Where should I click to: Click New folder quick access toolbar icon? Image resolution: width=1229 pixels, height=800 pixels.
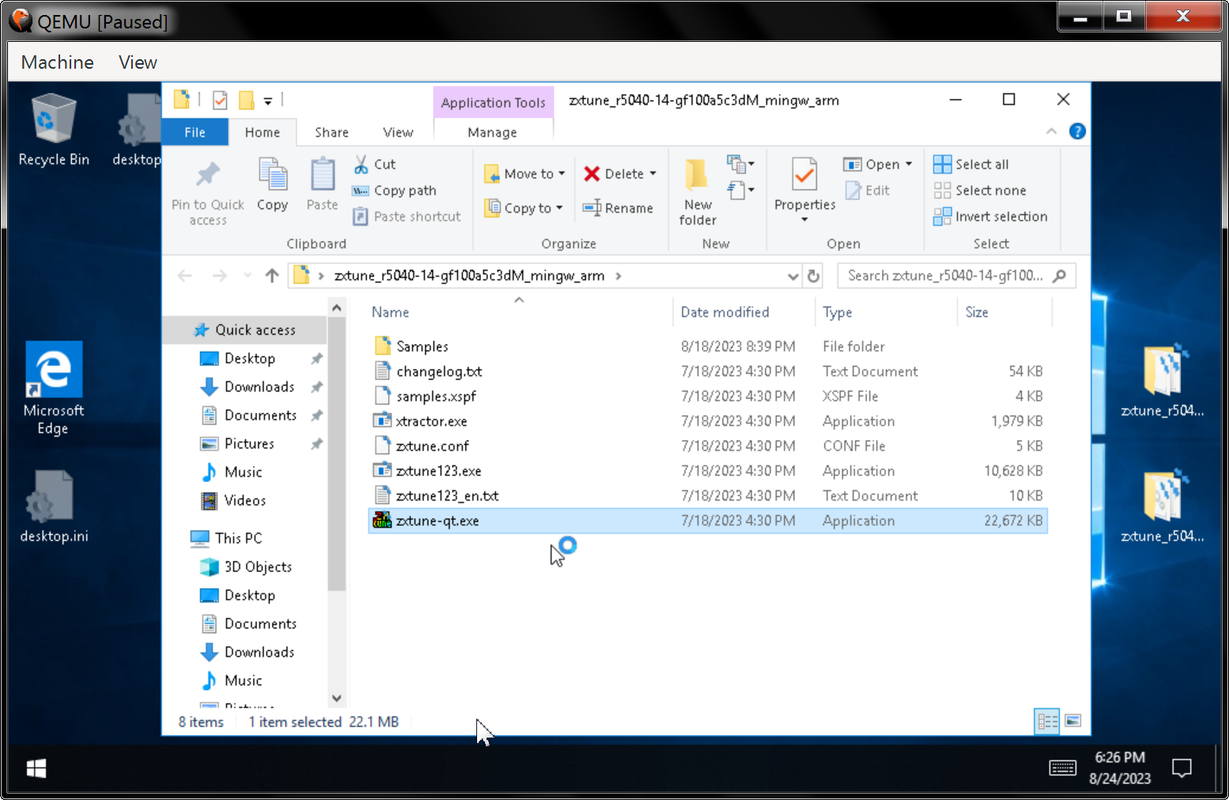(246, 100)
